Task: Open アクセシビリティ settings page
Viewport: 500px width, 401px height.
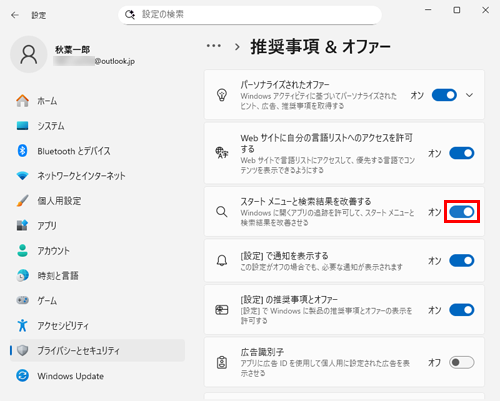Action: click(97, 325)
